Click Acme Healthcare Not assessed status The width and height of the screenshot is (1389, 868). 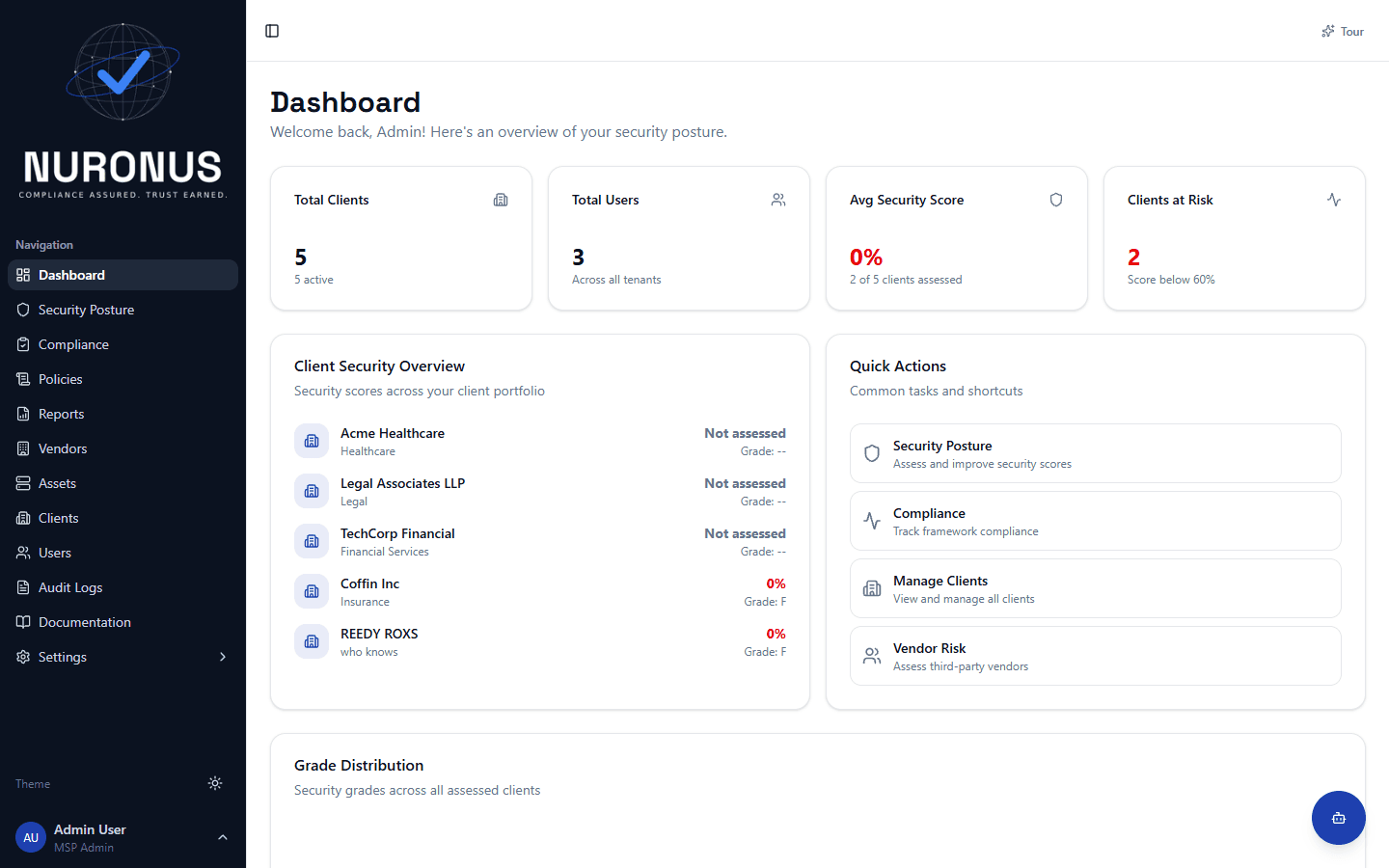tap(745, 433)
